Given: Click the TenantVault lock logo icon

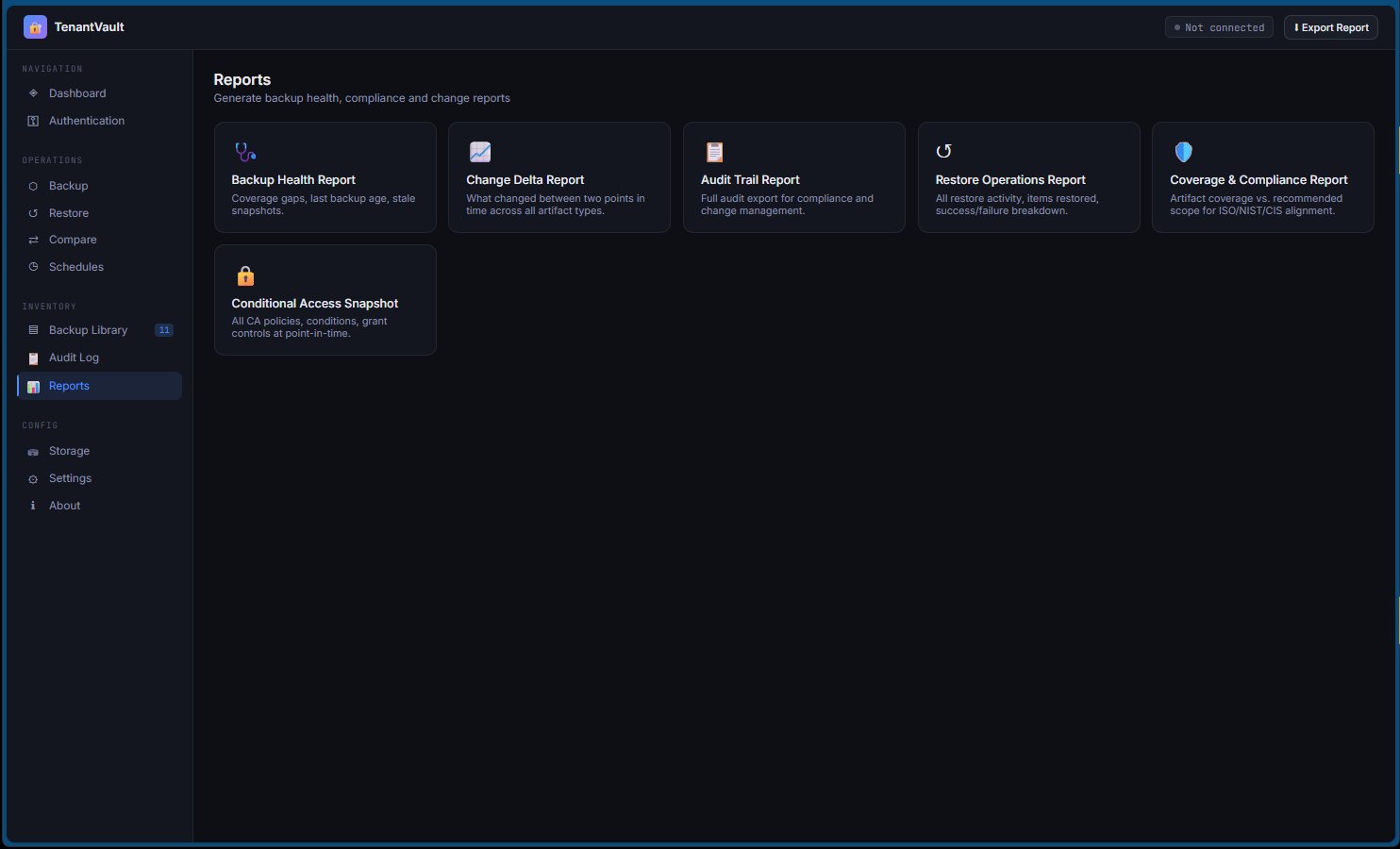Looking at the screenshot, I should [x=35, y=27].
